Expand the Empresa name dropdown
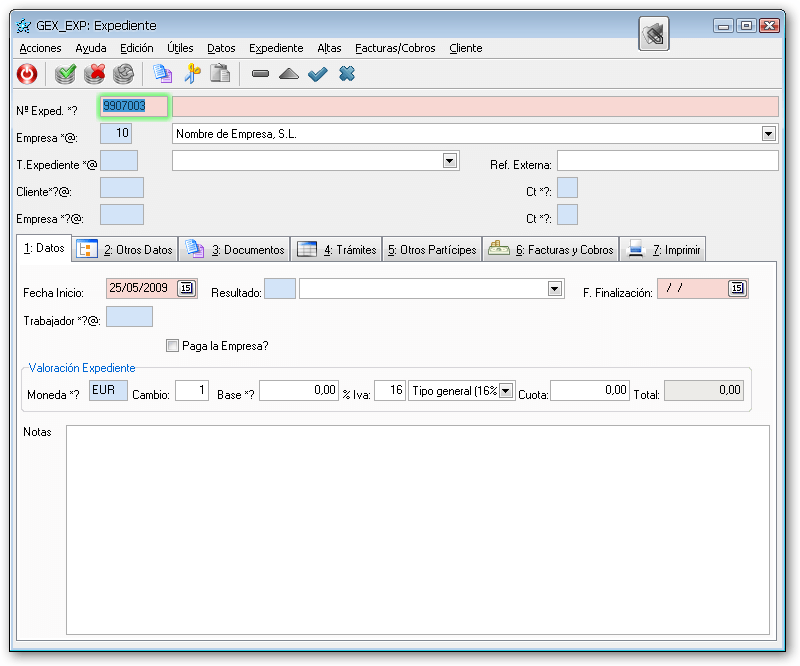800x666 pixels. 769,134
